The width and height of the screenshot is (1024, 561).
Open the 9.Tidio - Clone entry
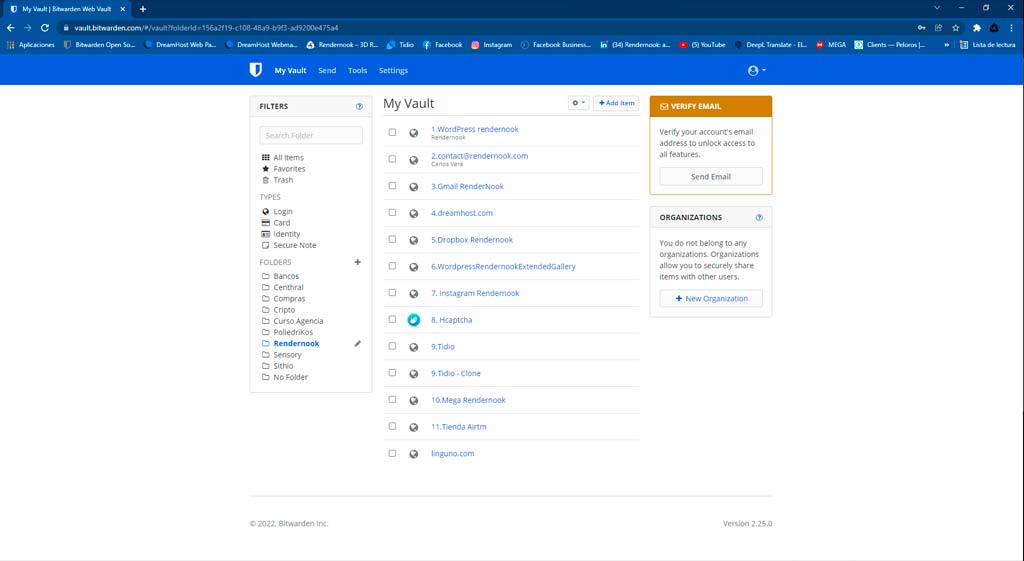click(456, 374)
